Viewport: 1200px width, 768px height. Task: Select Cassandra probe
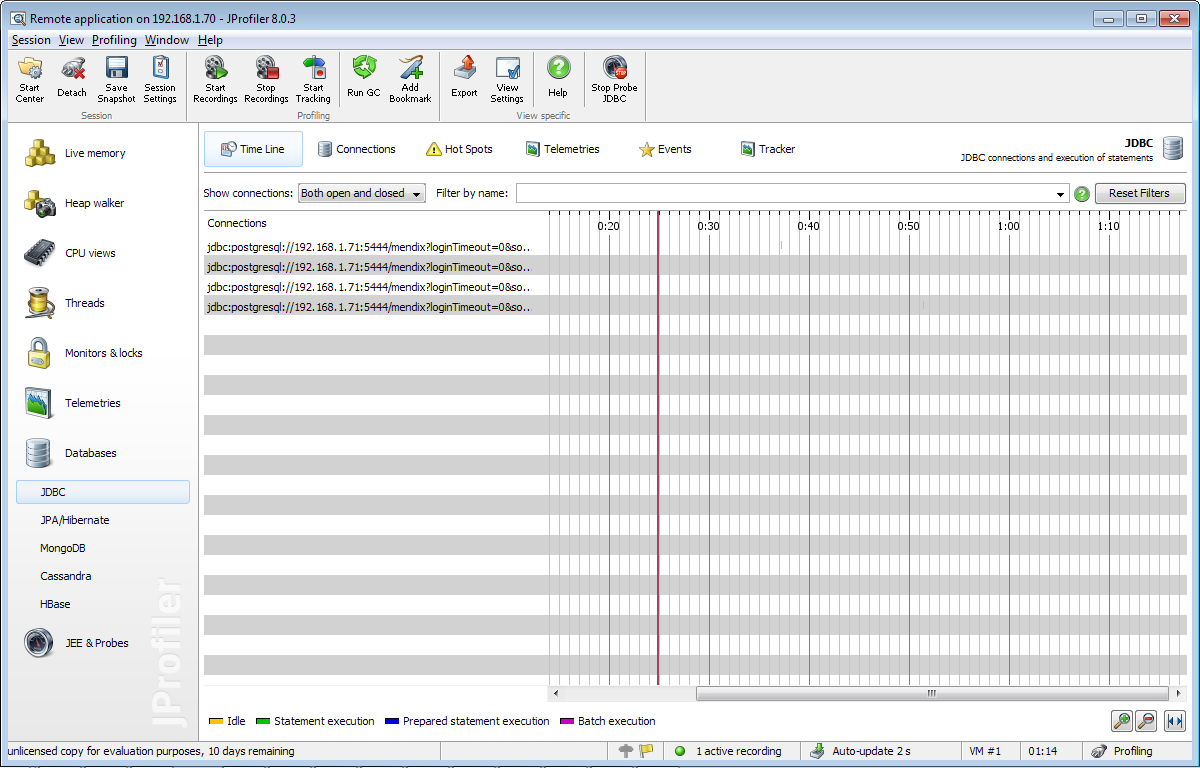[x=66, y=576]
